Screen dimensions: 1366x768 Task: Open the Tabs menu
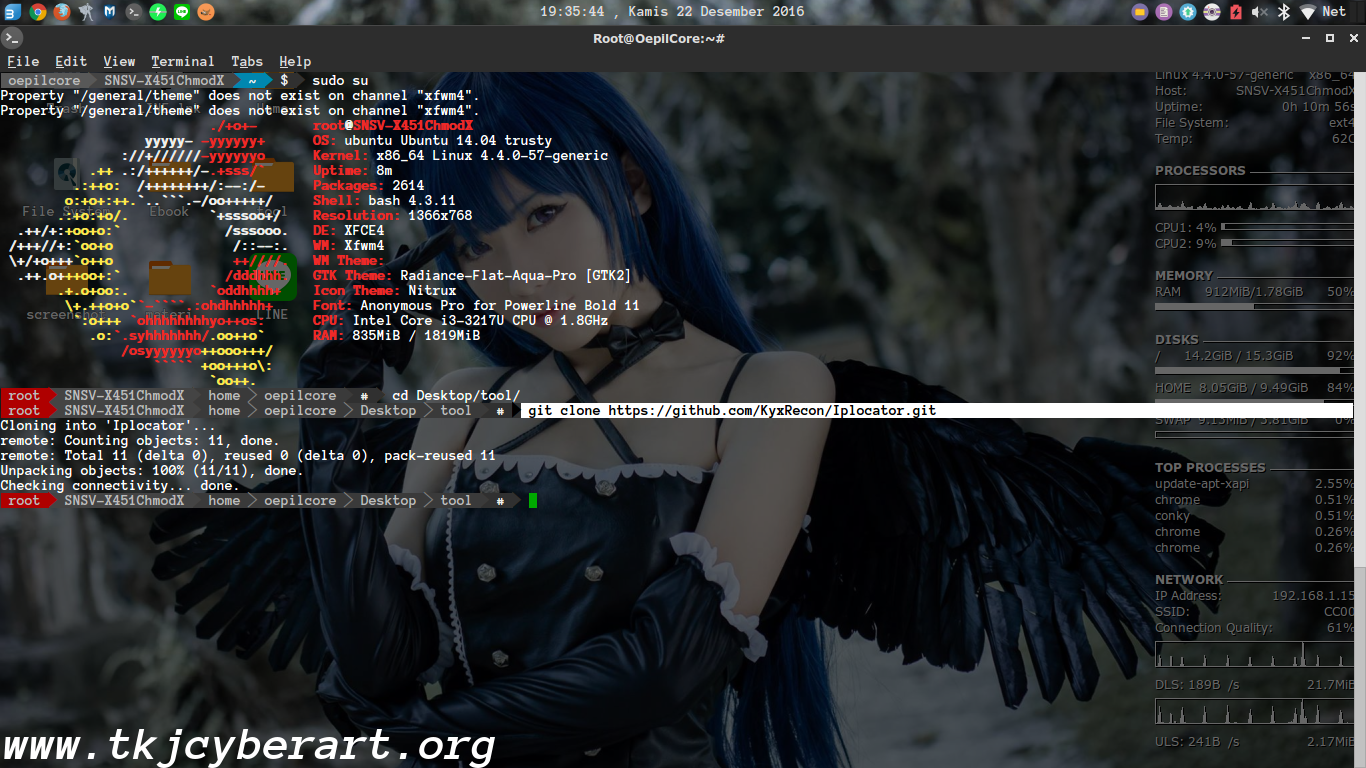pos(246,61)
